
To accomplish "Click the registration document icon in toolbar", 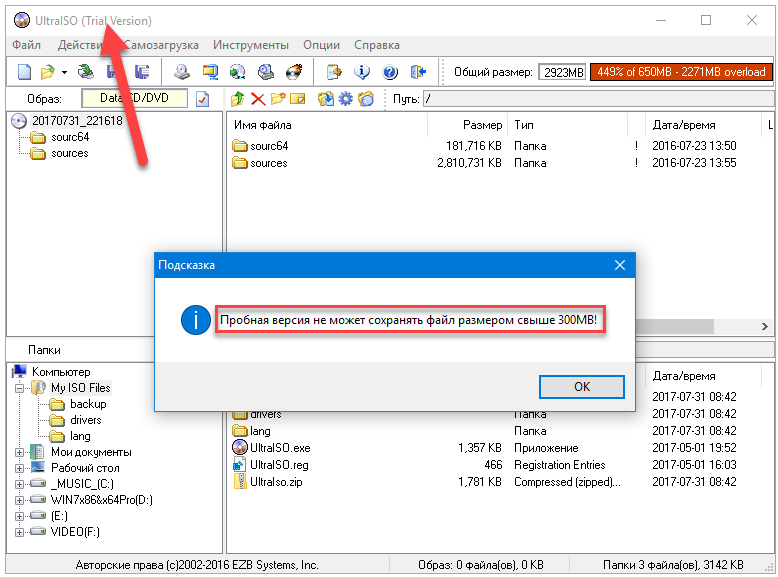I will [x=334, y=72].
